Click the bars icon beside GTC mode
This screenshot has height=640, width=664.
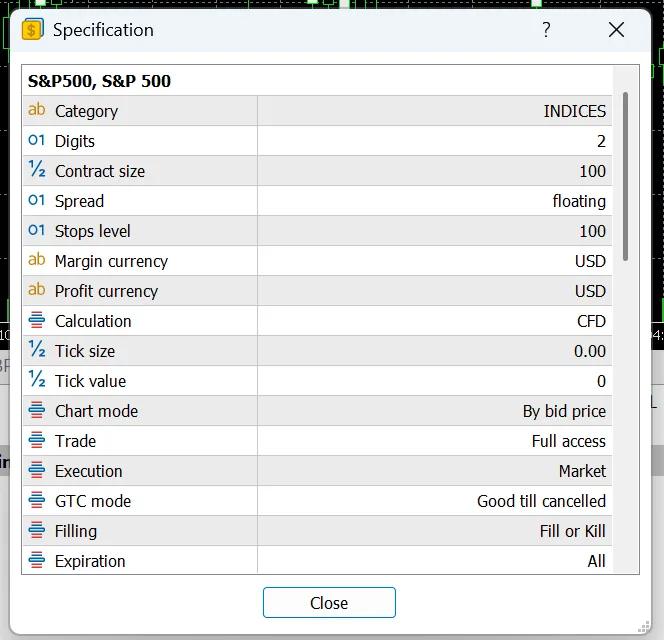point(36,500)
